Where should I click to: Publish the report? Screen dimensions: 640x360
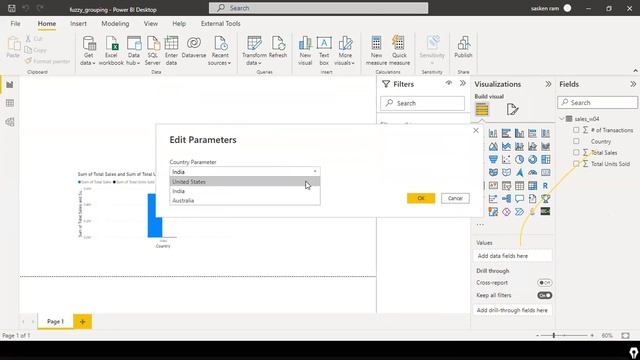[x=463, y=47]
